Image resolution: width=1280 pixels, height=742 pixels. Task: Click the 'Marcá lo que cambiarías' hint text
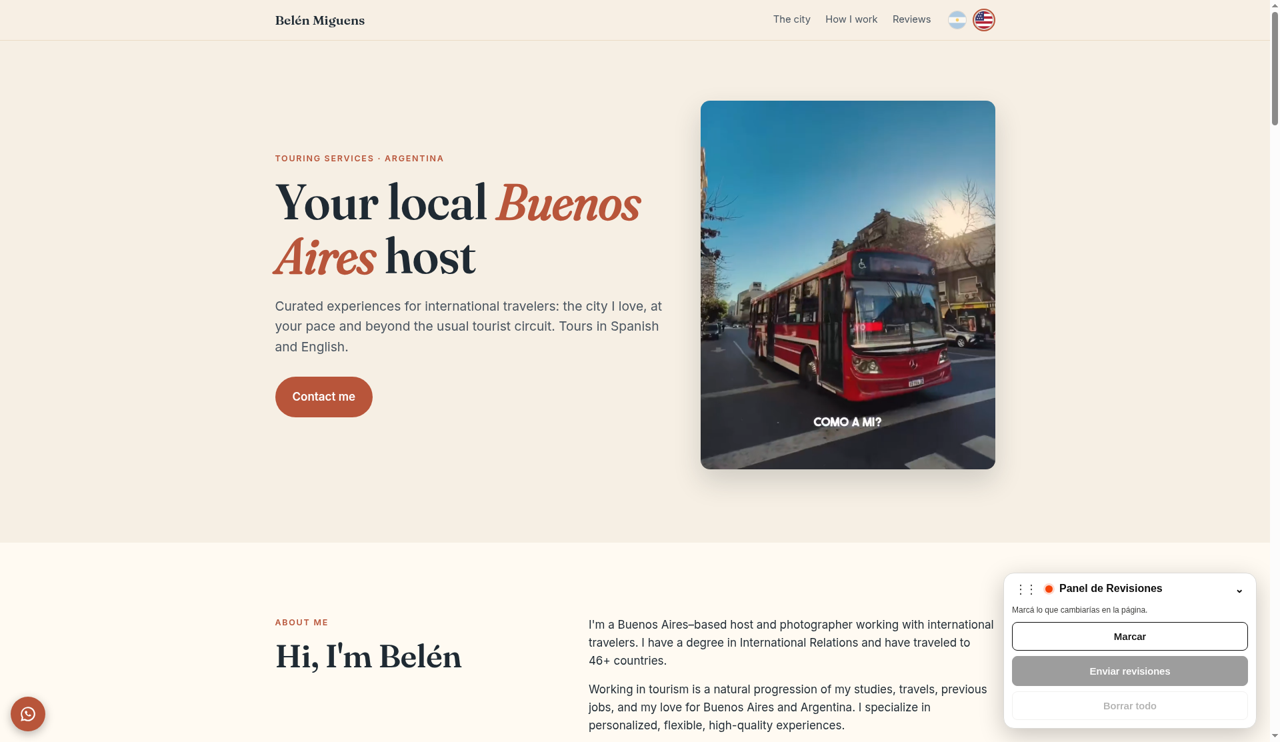point(1080,610)
